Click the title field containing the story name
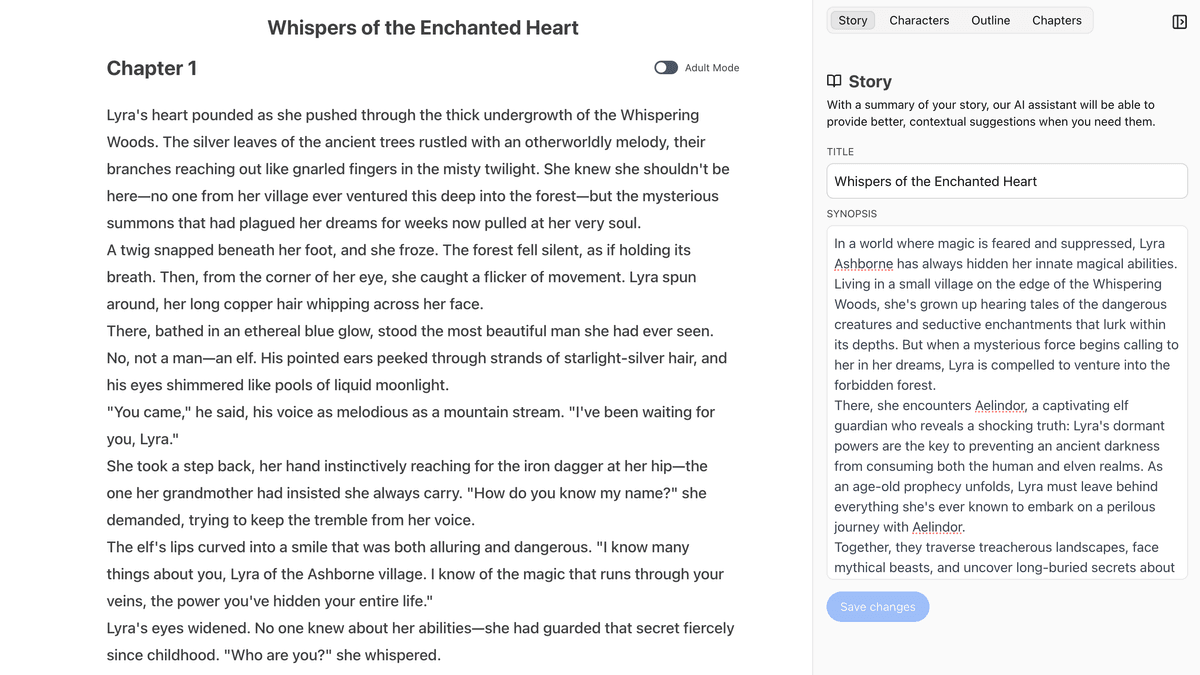Image resolution: width=1200 pixels, height=675 pixels. [1007, 180]
